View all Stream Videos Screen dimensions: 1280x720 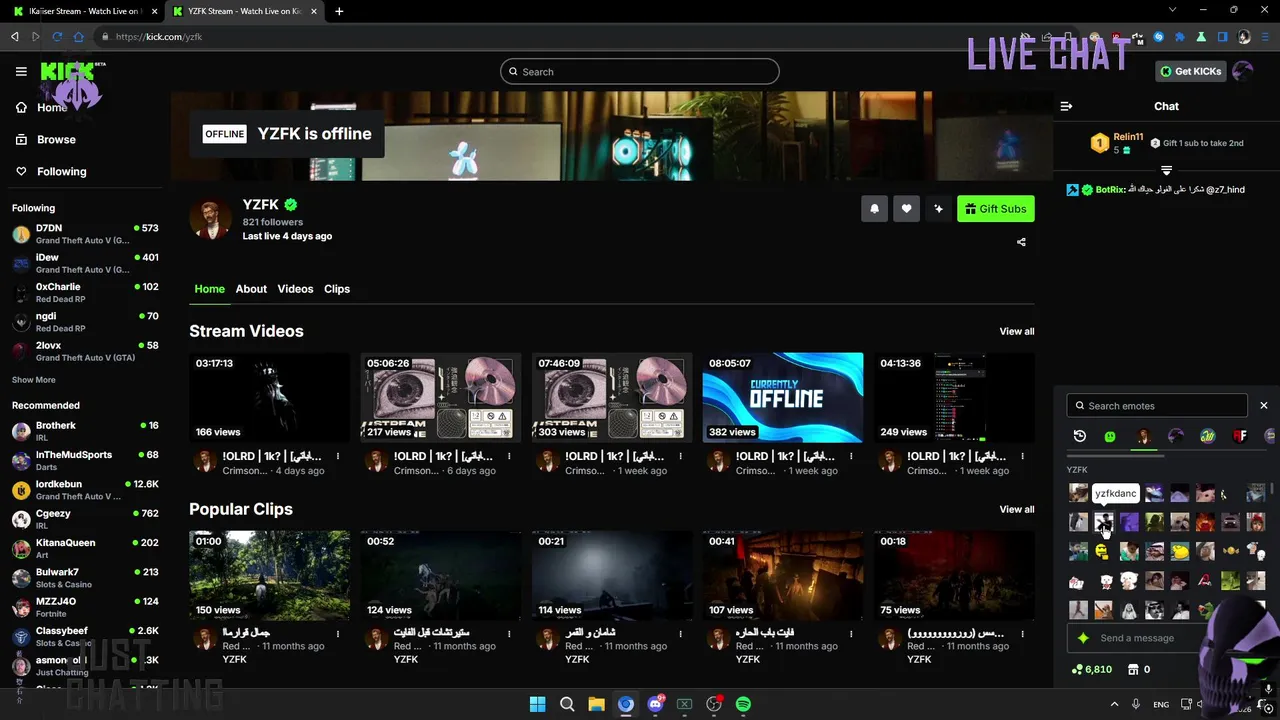[x=1017, y=332]
